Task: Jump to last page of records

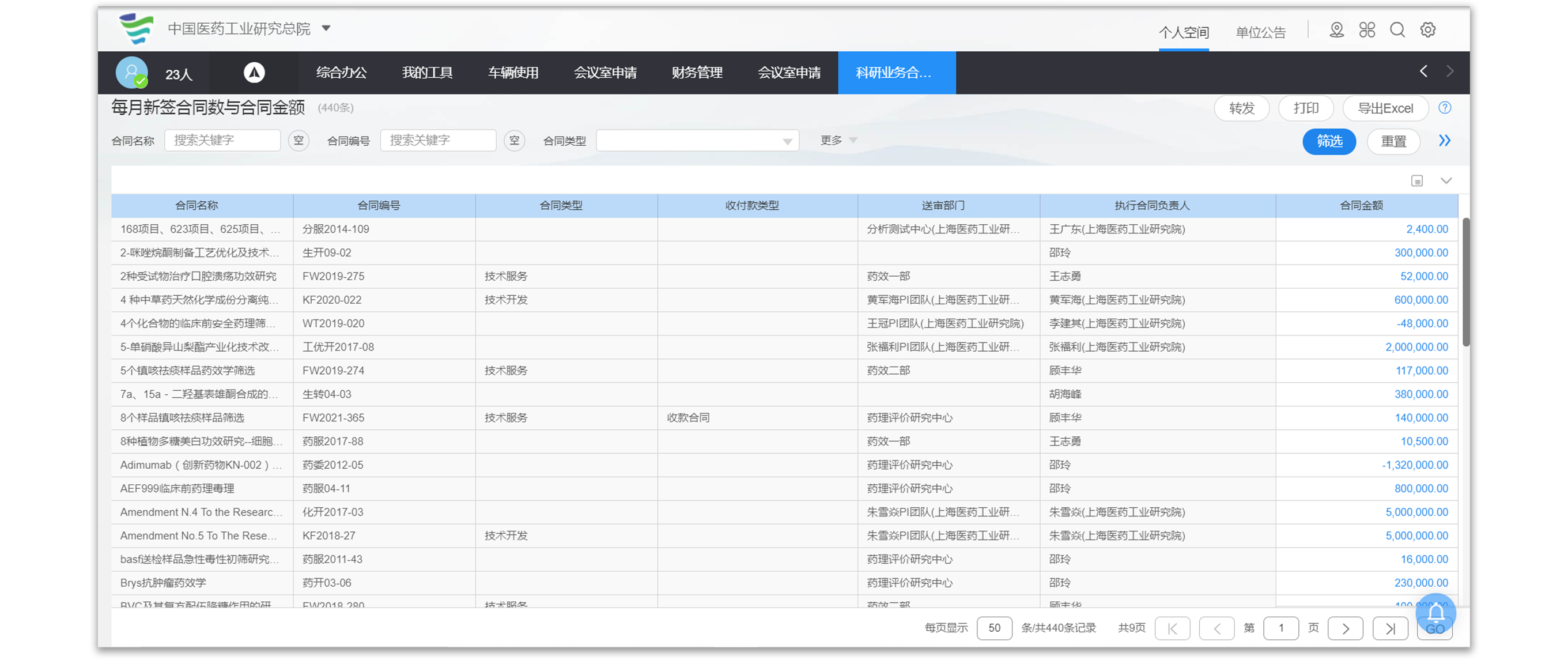Action: pyautogui.click(x=1391, y=628)
